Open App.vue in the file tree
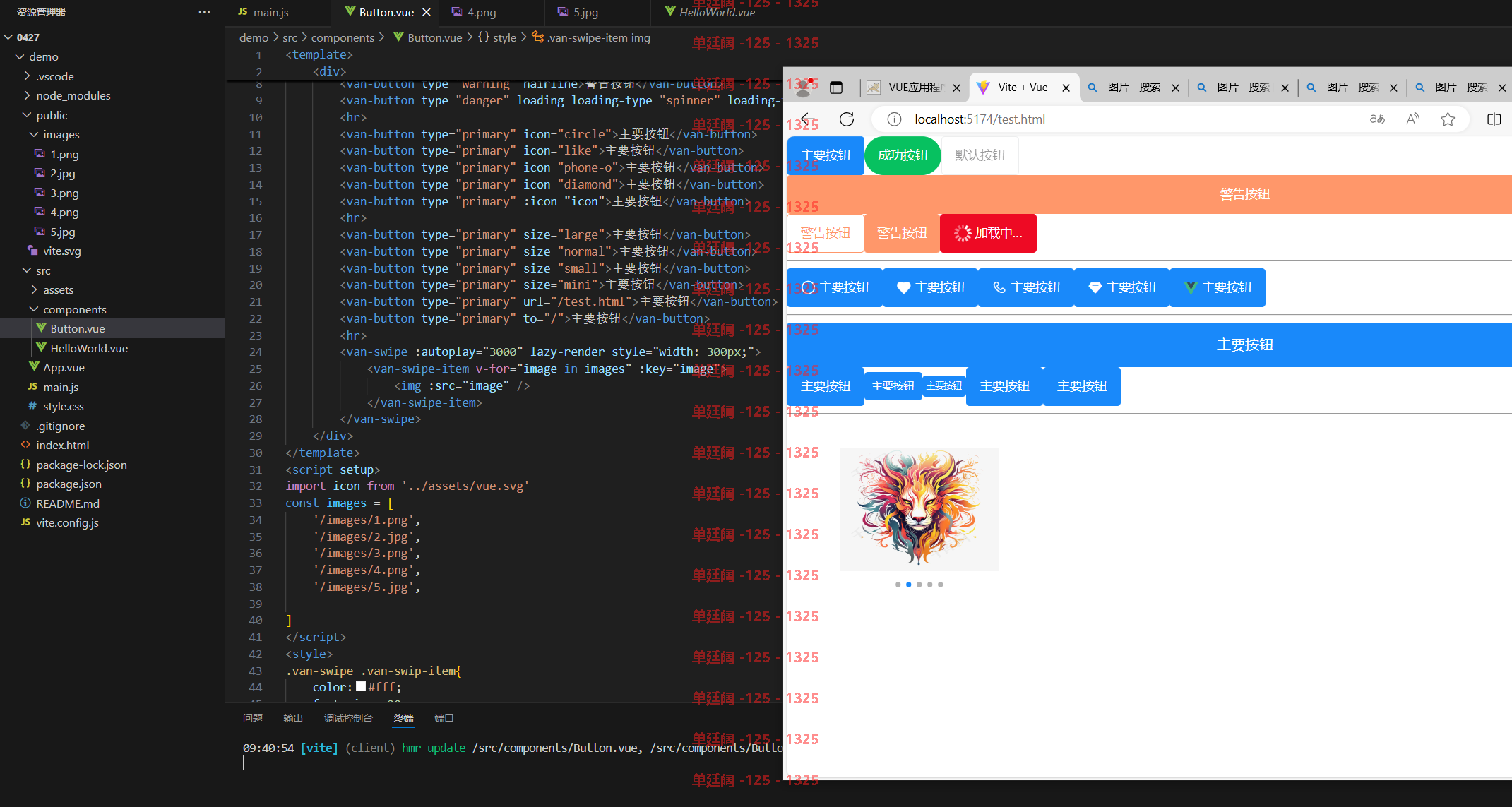1512x807 pixels. pos(64,367)
